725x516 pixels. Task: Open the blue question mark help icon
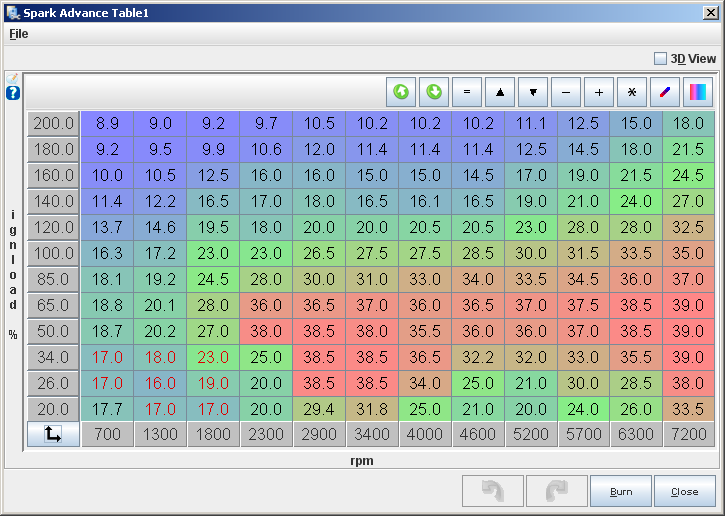[13, 93]
